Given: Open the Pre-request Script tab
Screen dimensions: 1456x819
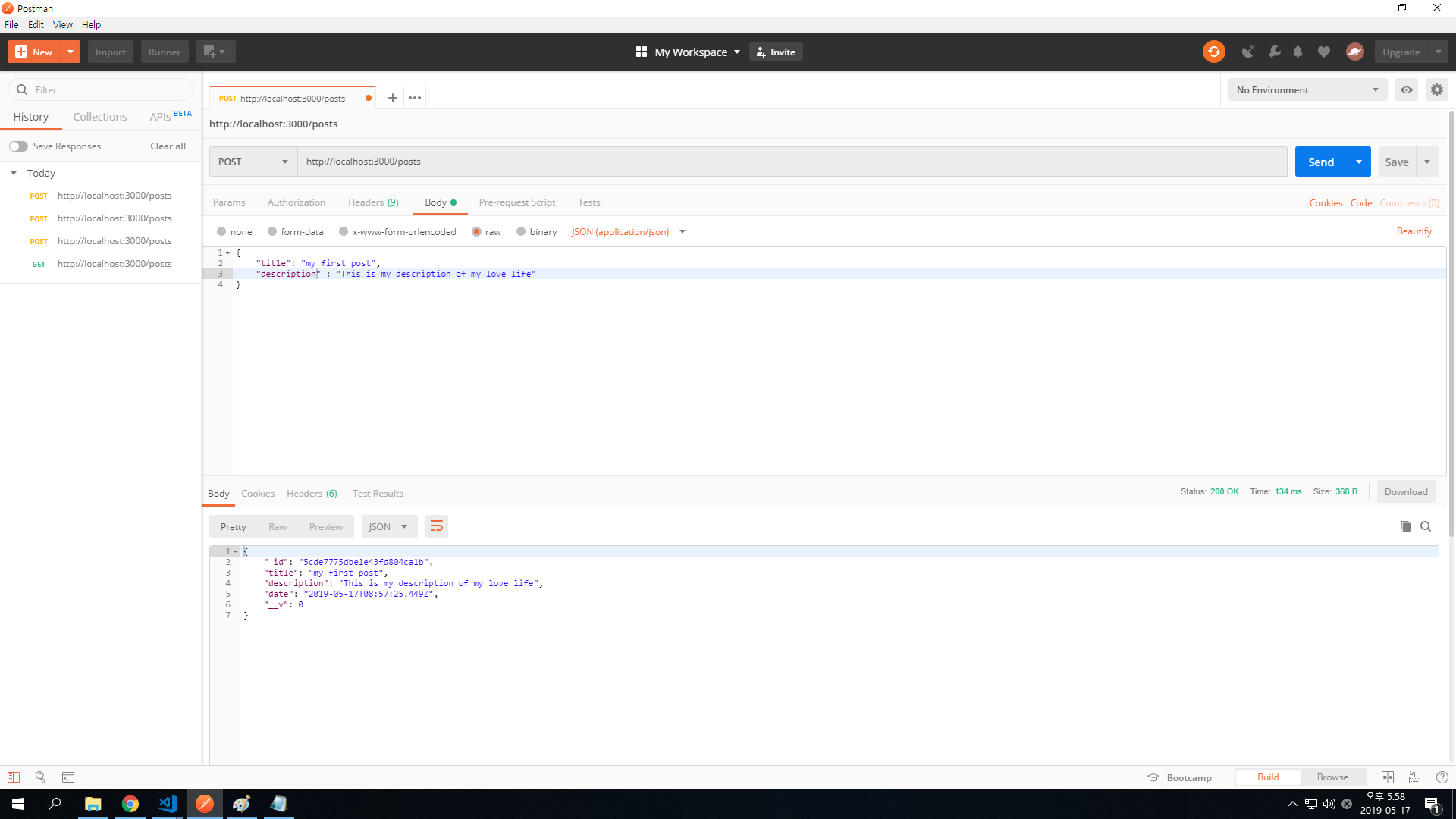Looking at the screenshot, I should coord(517,202).
